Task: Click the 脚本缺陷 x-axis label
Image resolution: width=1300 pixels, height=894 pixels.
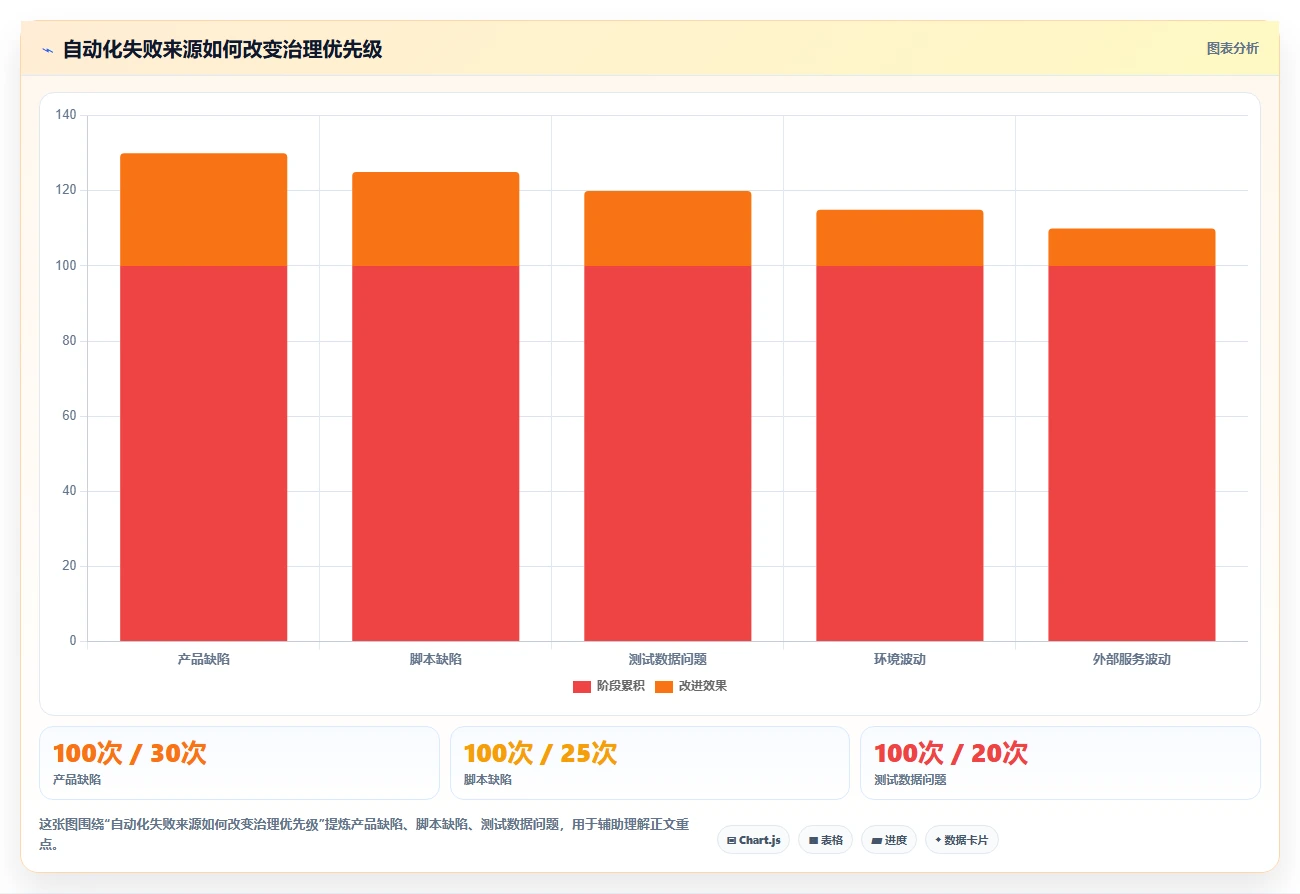Action: coord(436,660)
